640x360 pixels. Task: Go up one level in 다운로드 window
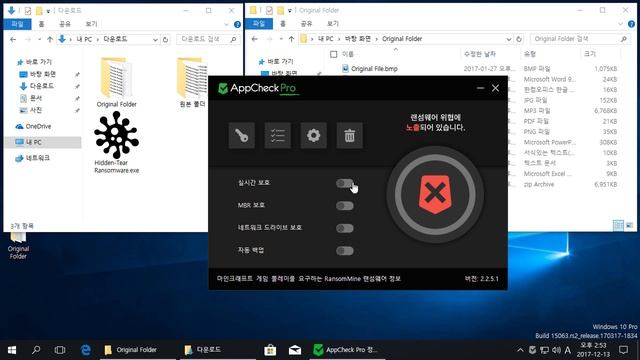[50, 40]
